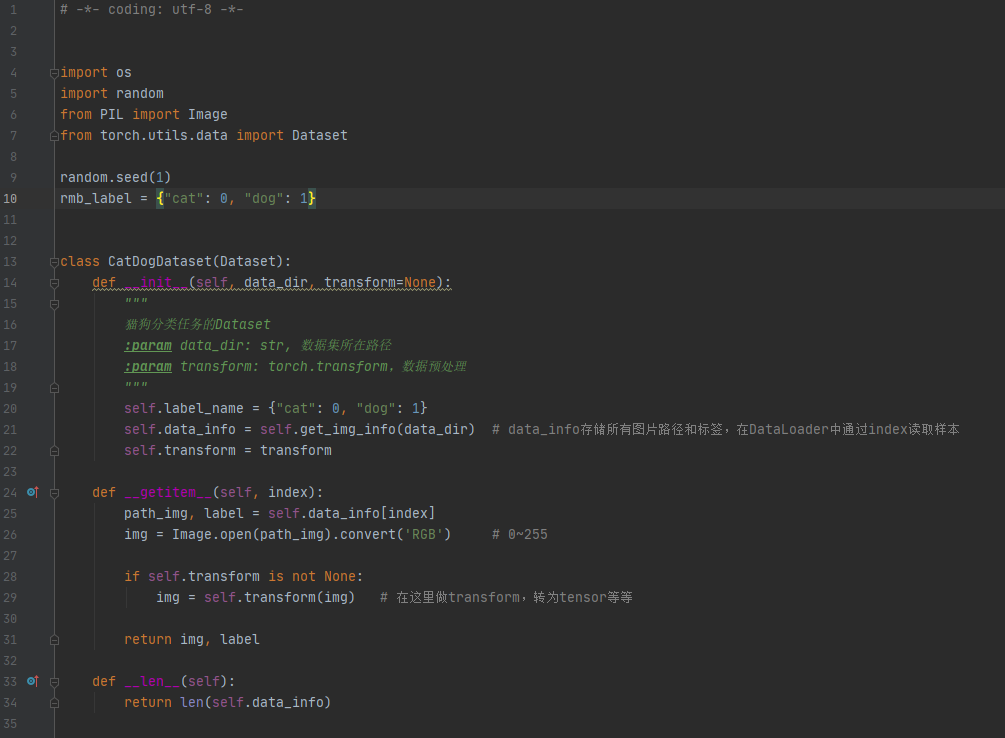The image size is (1005, 738).
Task: Click the data_info comment on line 21
Action: 726,430
